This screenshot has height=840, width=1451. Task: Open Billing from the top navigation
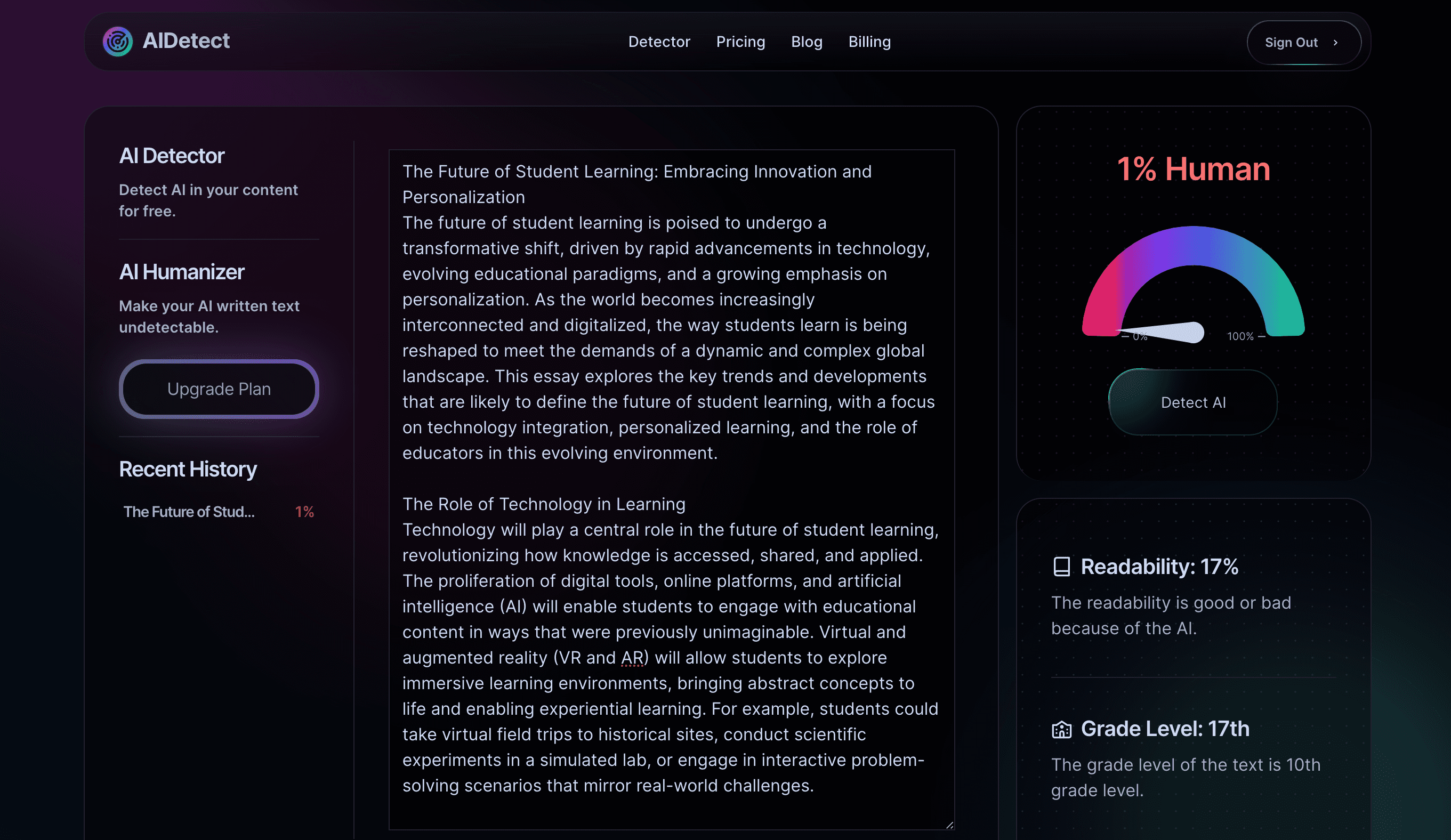pyautogui.click(x=869, y=42)
